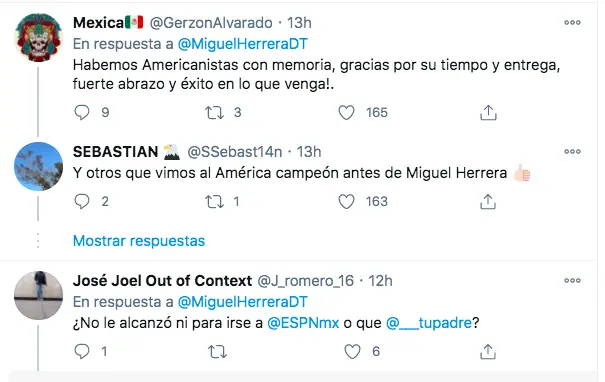Open @MiguelHerreraDT link in Mexica tweet
The width and height of the screenshot is (605, 382).
point(243,44)
